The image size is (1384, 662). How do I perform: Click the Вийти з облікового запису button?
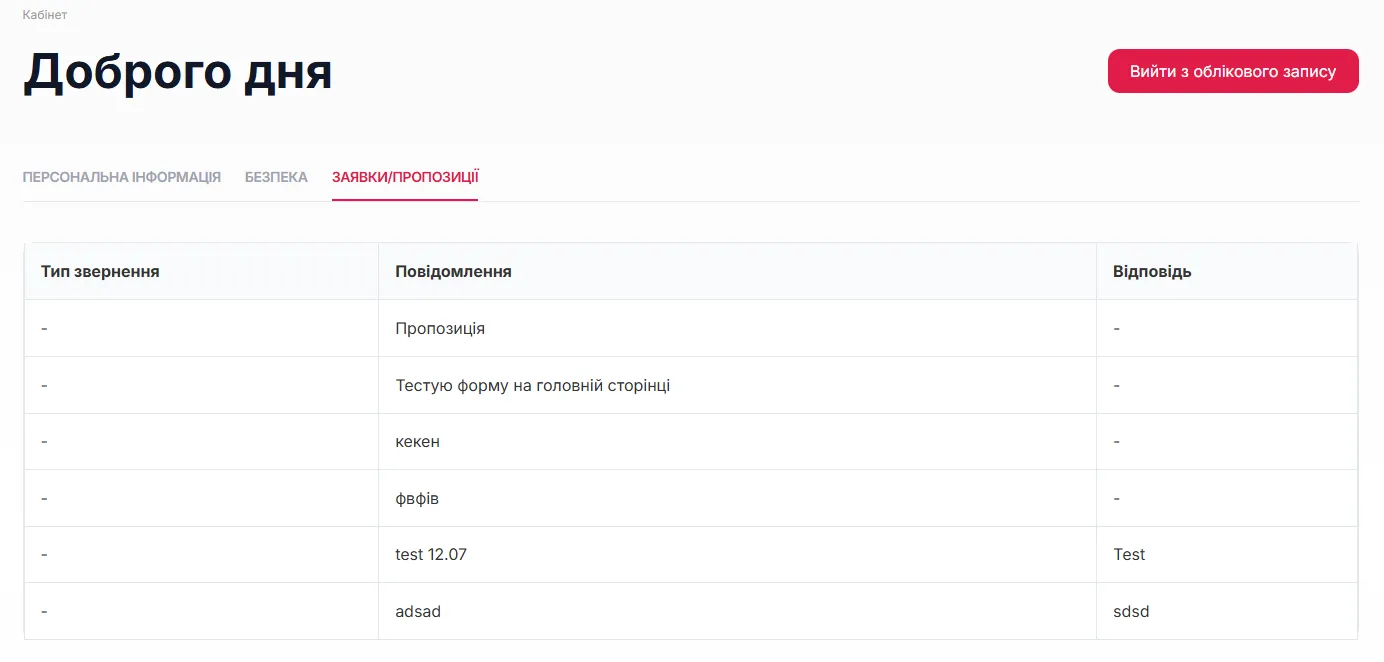point(1232,71)
